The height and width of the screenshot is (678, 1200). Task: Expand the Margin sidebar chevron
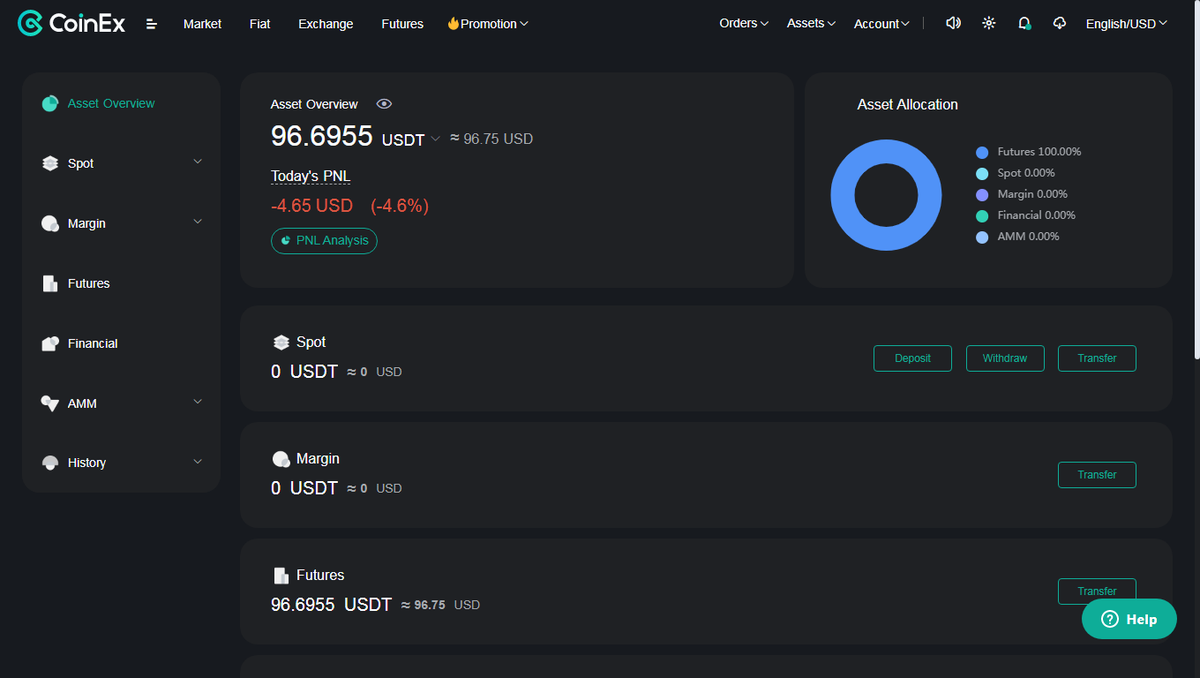click(x=197, y=222)
